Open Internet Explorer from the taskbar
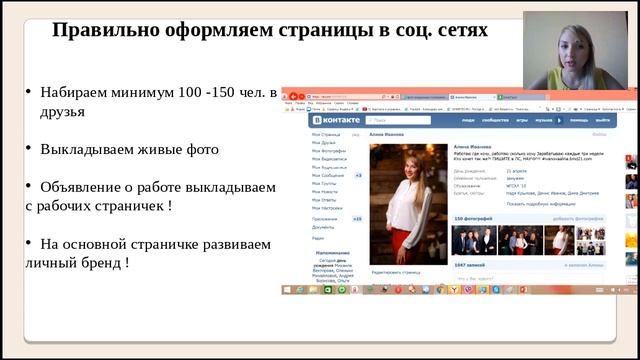Viewport: 640px width, 360px height. (x=300, y=289)
